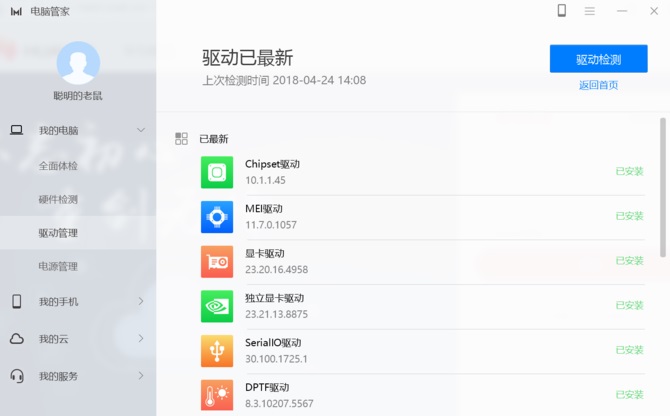Click the Chipset driver icon

click(x=217, y=172)
